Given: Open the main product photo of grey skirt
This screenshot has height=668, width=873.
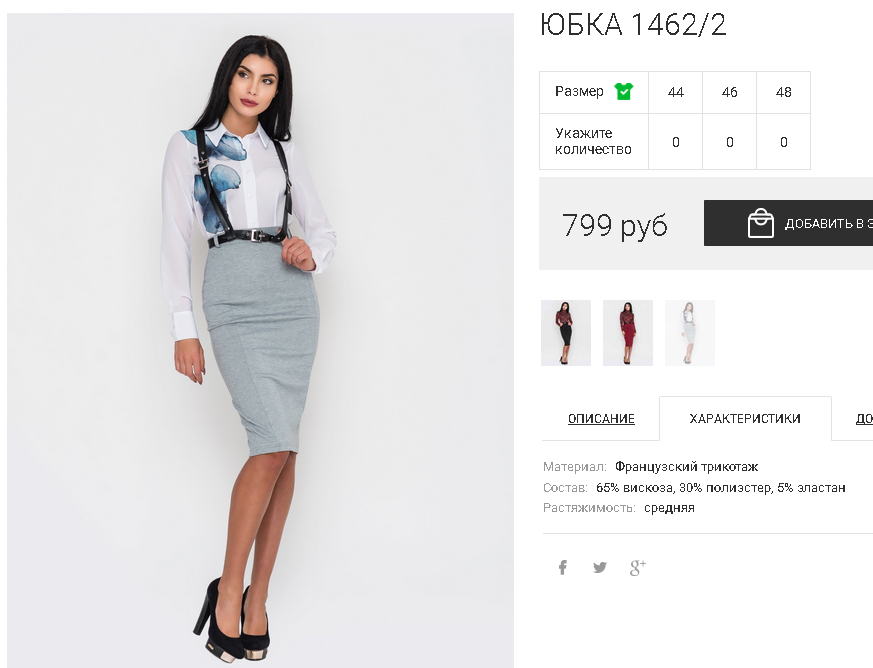Looking at the screenshot, I should pyautogui.click(x=260, y=341).
